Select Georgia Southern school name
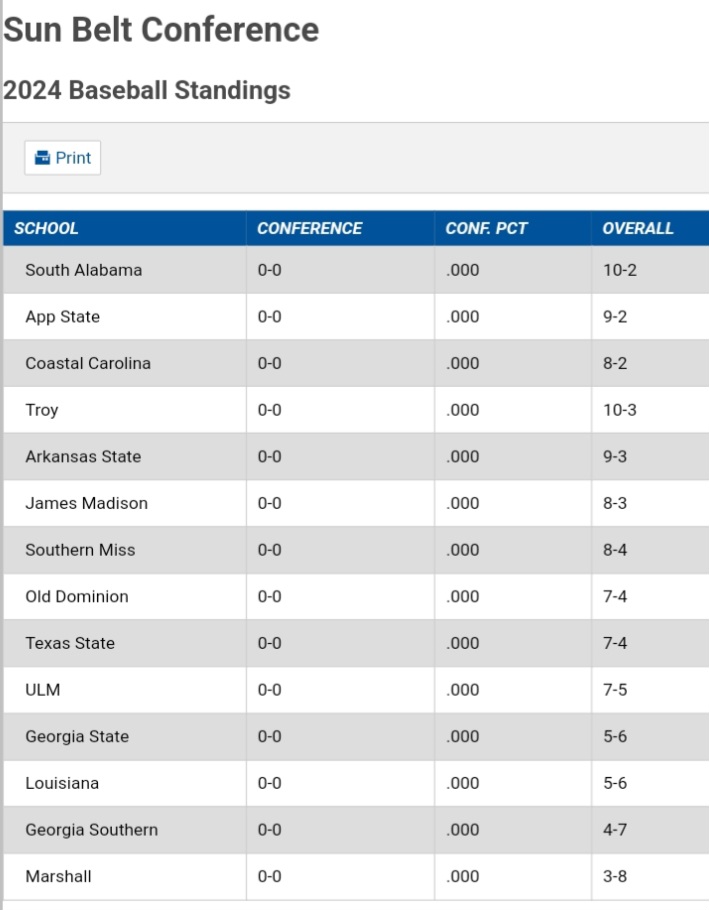This screenshot has height=910, width=709. pyautogui.click(x=91, y=830)
